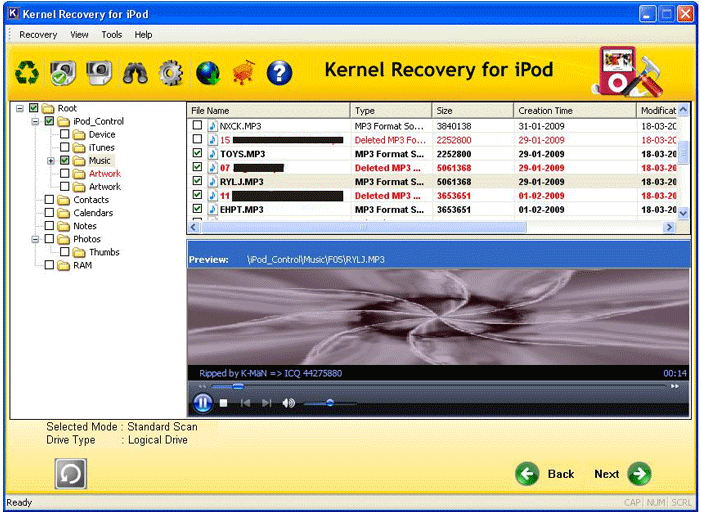Skip to previous track in preview player
701x514 pixels.
(x=245, y=403)
